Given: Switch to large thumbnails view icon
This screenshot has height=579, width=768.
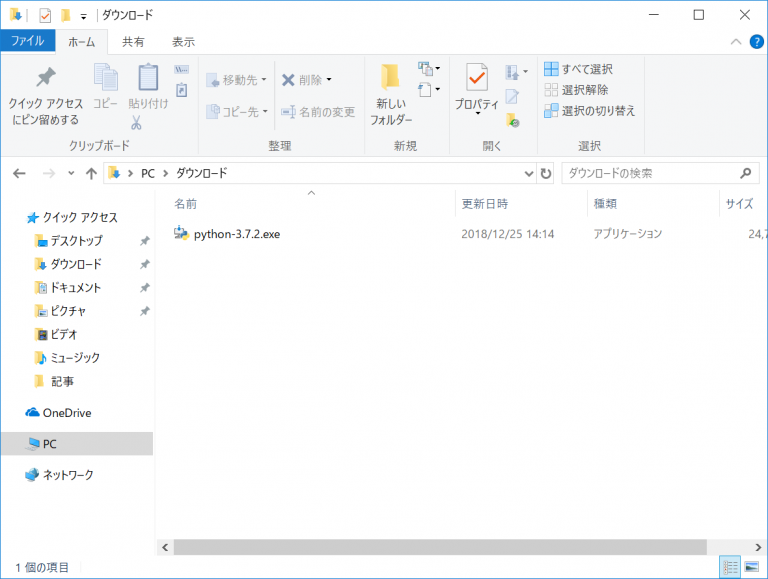Looking at the screenshot, I should coord(751,567).
